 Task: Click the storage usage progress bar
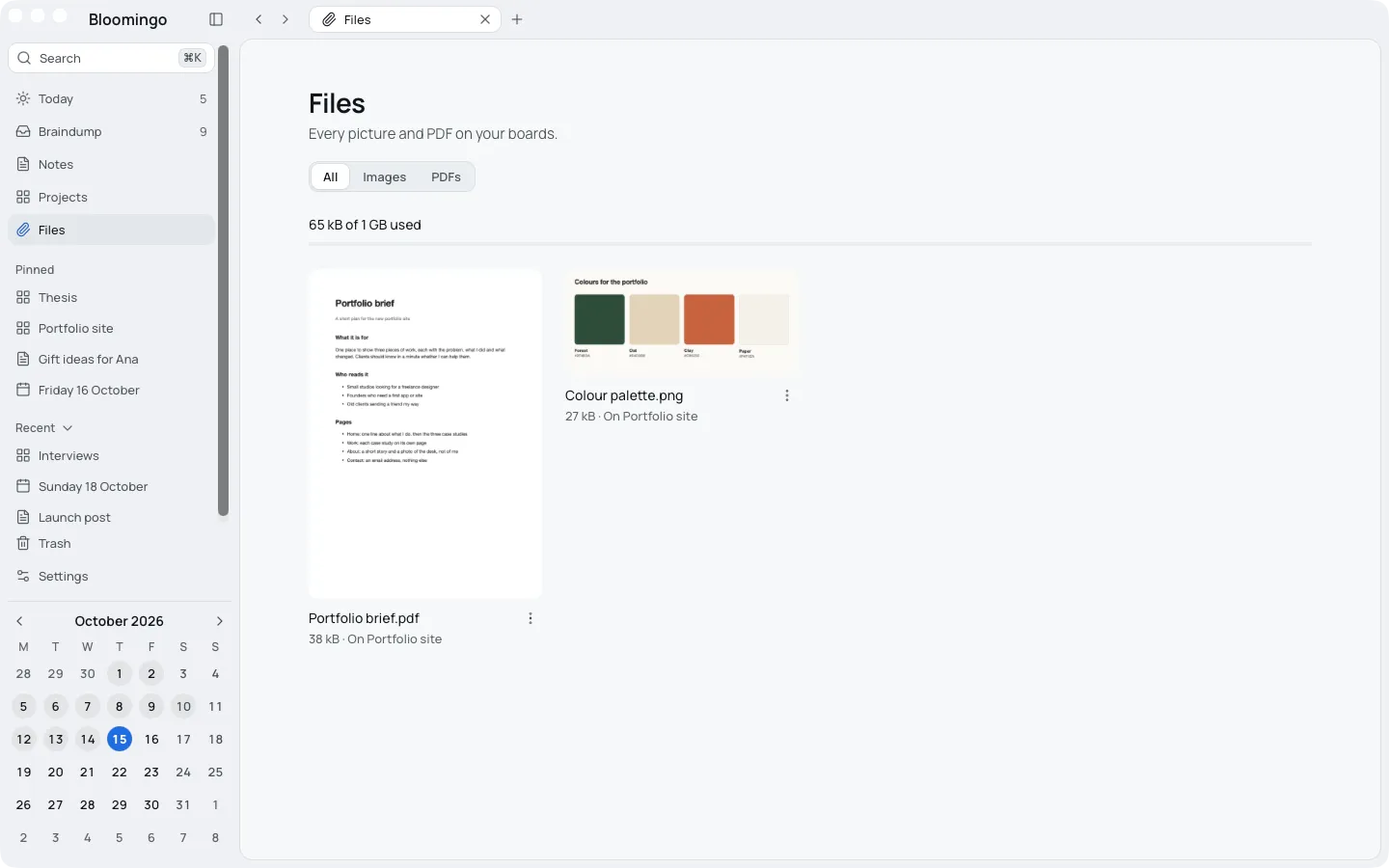click(810, 244)
